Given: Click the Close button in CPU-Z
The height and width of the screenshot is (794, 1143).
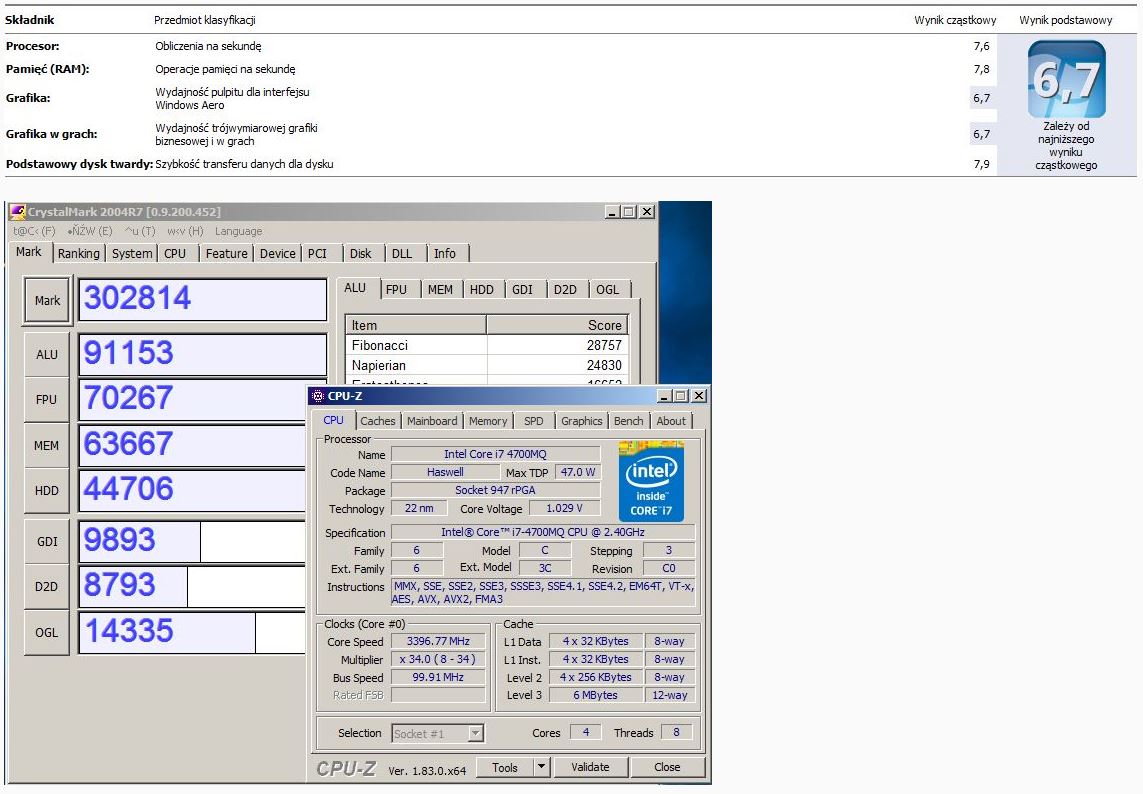Looking at the screenshot, I should tap(668, 767).
